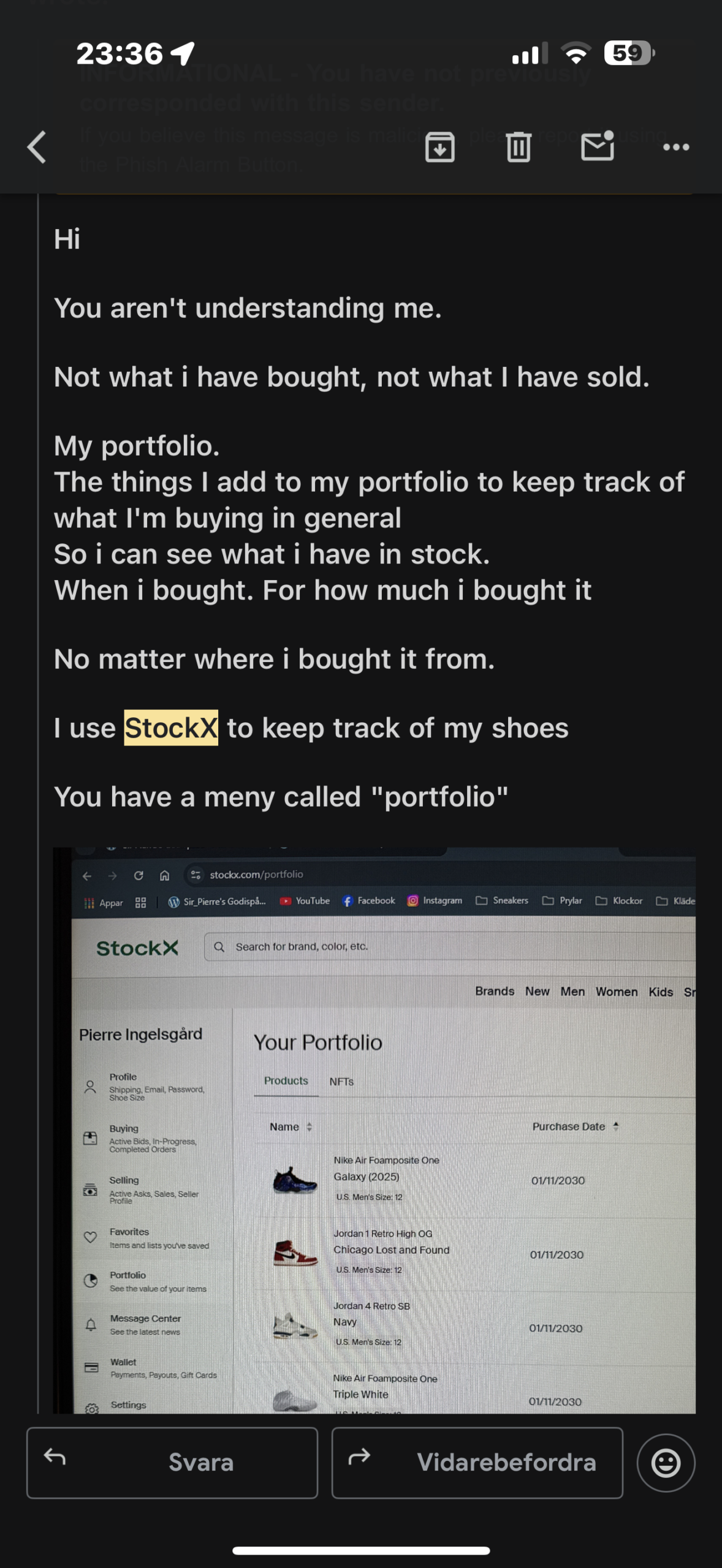722x1568 pixels.
Task: Sort portfolio by Purchase Date arrow
Action: coord(615,1126)
